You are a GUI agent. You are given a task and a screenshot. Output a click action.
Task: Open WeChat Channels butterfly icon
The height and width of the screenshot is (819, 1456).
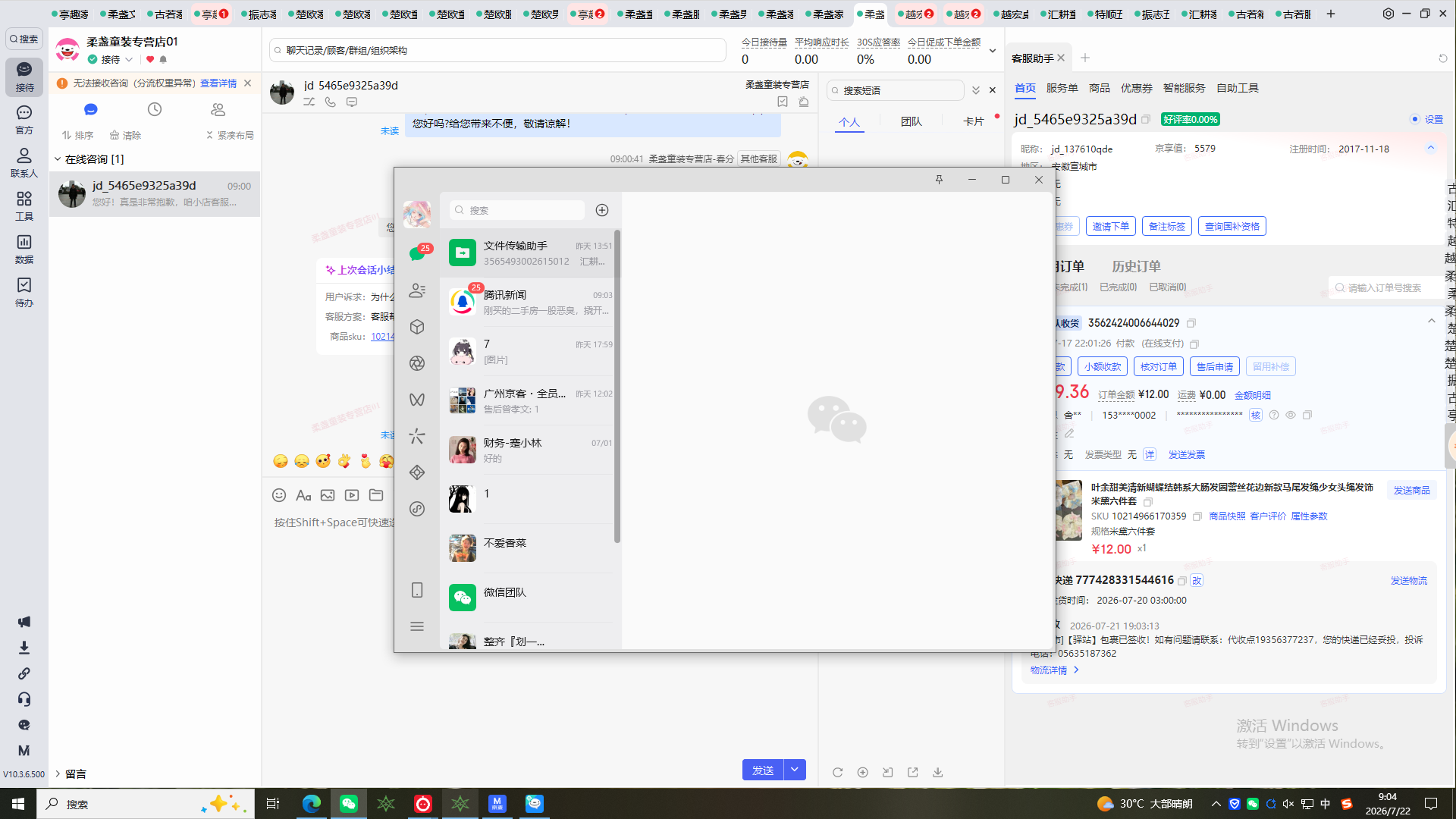417,400
